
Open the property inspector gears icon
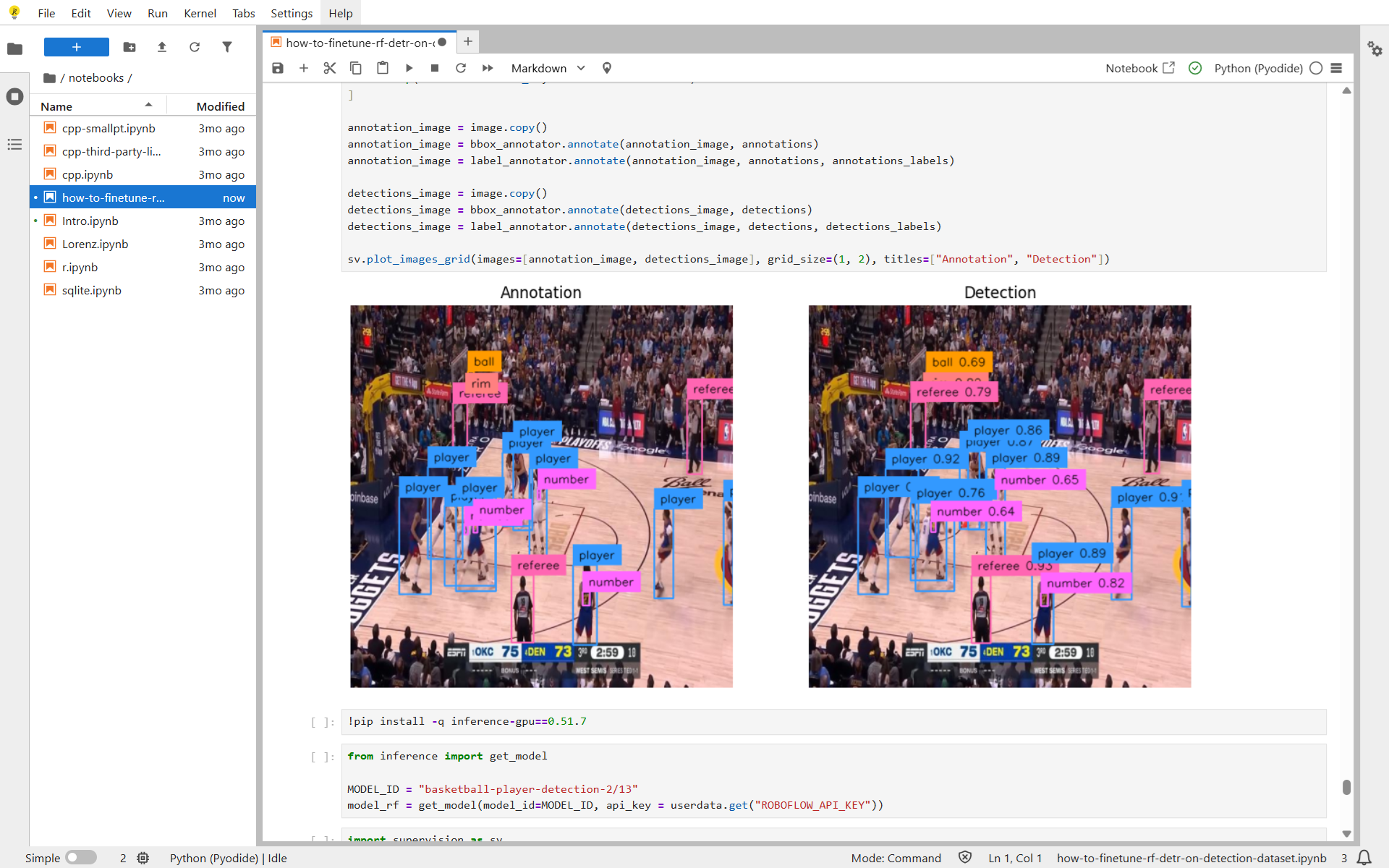tap(1375, 48)
